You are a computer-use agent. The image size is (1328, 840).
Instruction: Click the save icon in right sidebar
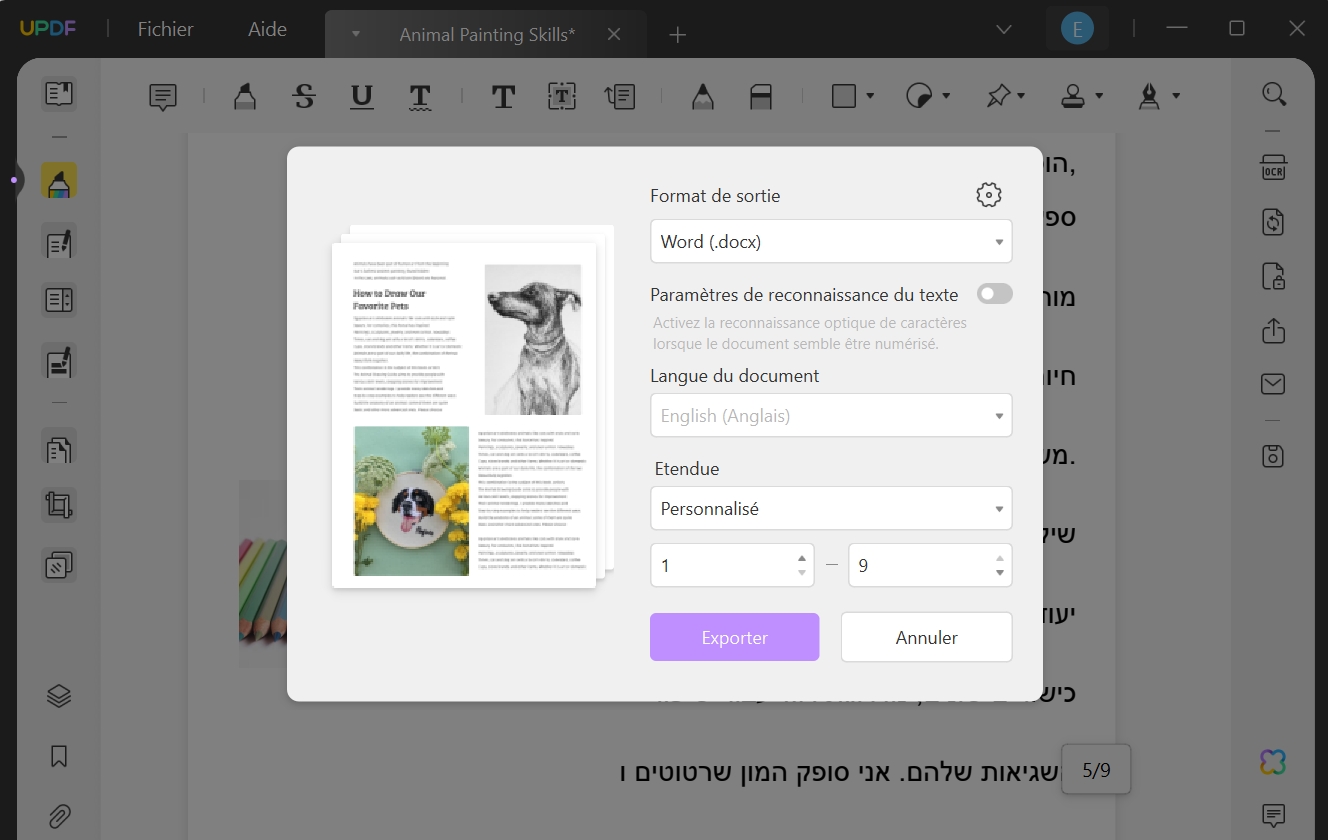(1273, 455)
